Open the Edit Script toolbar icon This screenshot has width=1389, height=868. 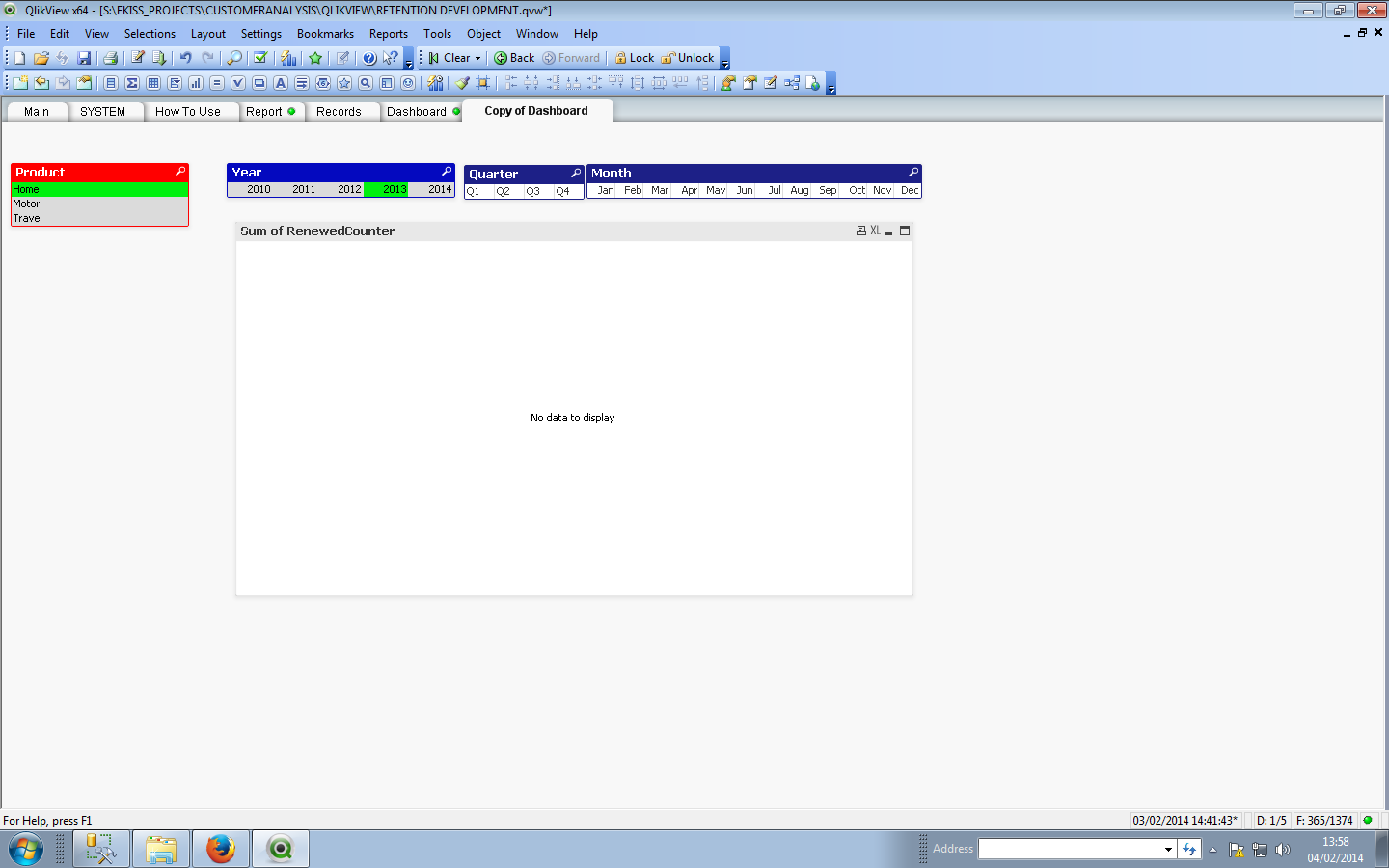(x=137, y=58)
